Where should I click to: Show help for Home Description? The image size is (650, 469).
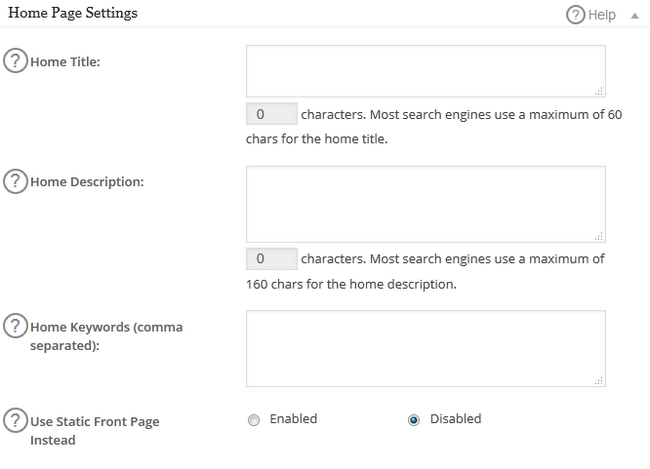[16, 182]
